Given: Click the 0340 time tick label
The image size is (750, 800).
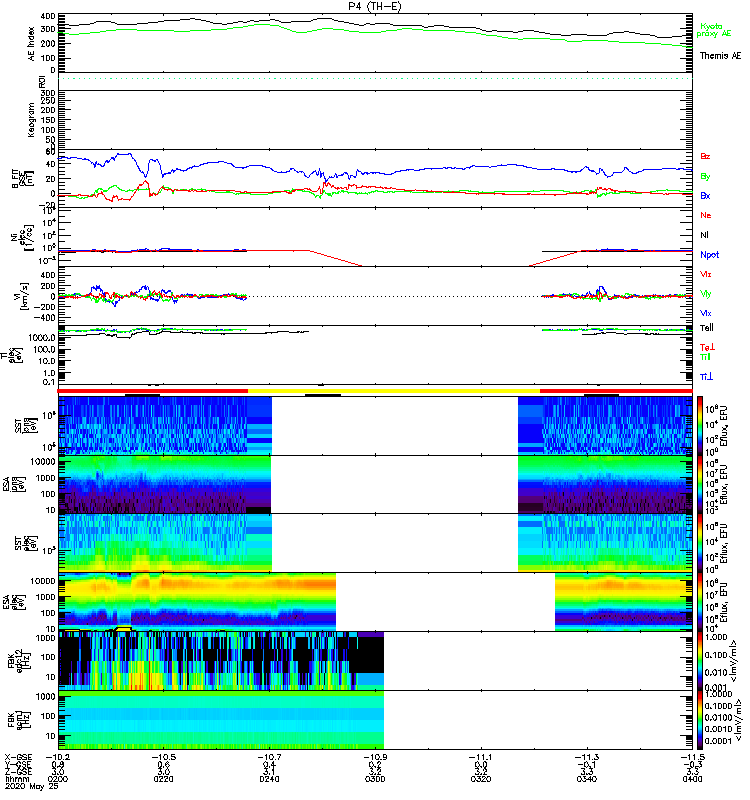Looking at the screenshot, I should 587,779.
